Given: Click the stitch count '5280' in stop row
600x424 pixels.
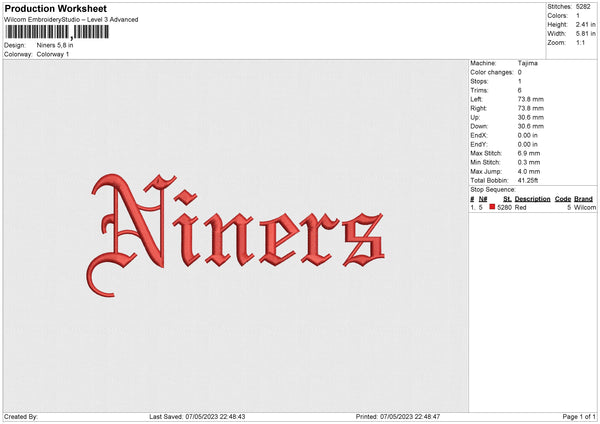Looking at the screenshot, I should [x=504, y=207].
